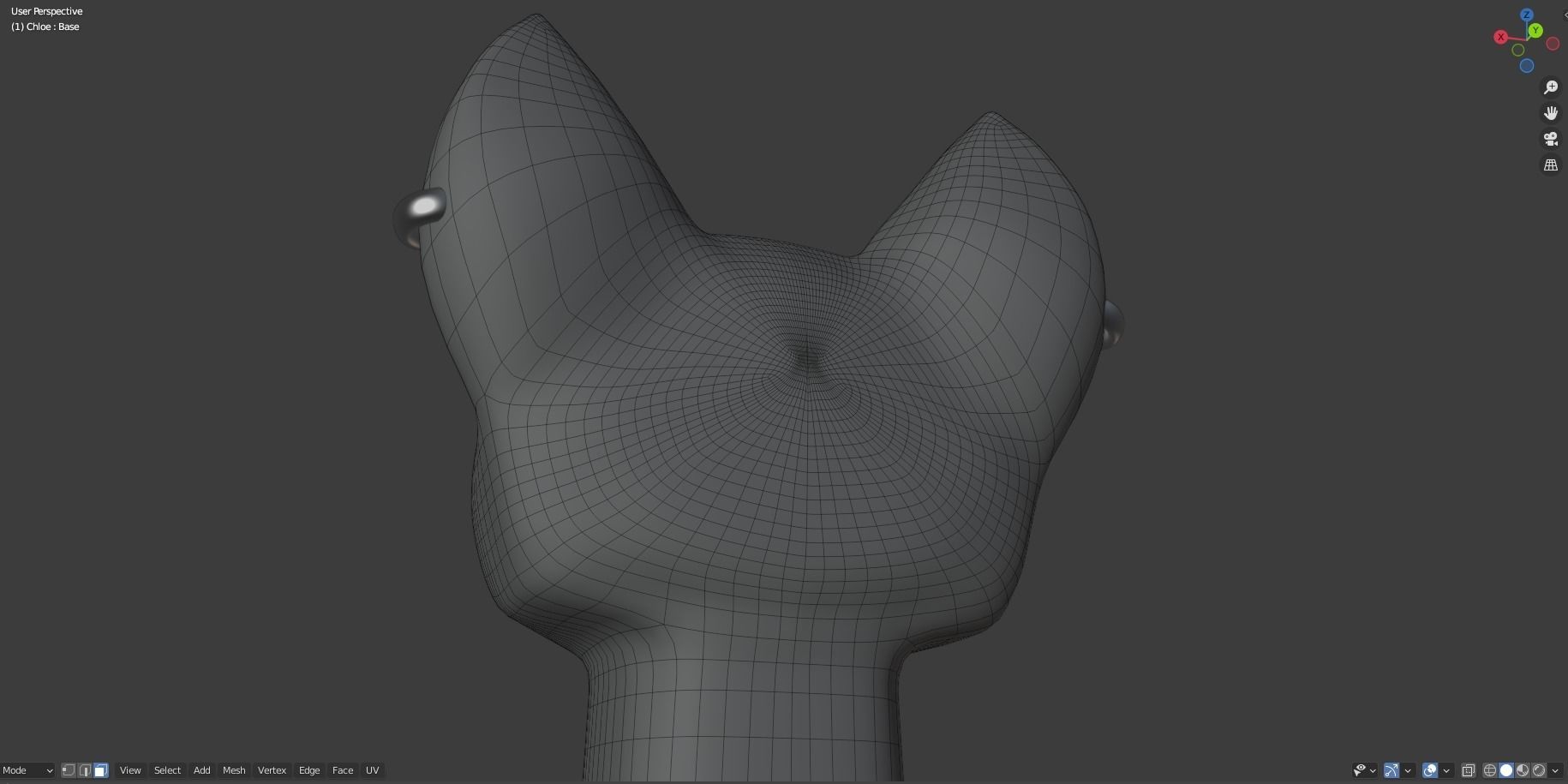The width and height of the screenshot is (1568, 784).
Task: Toggle X-ray display mode
Action: (x=1468, y=770)
